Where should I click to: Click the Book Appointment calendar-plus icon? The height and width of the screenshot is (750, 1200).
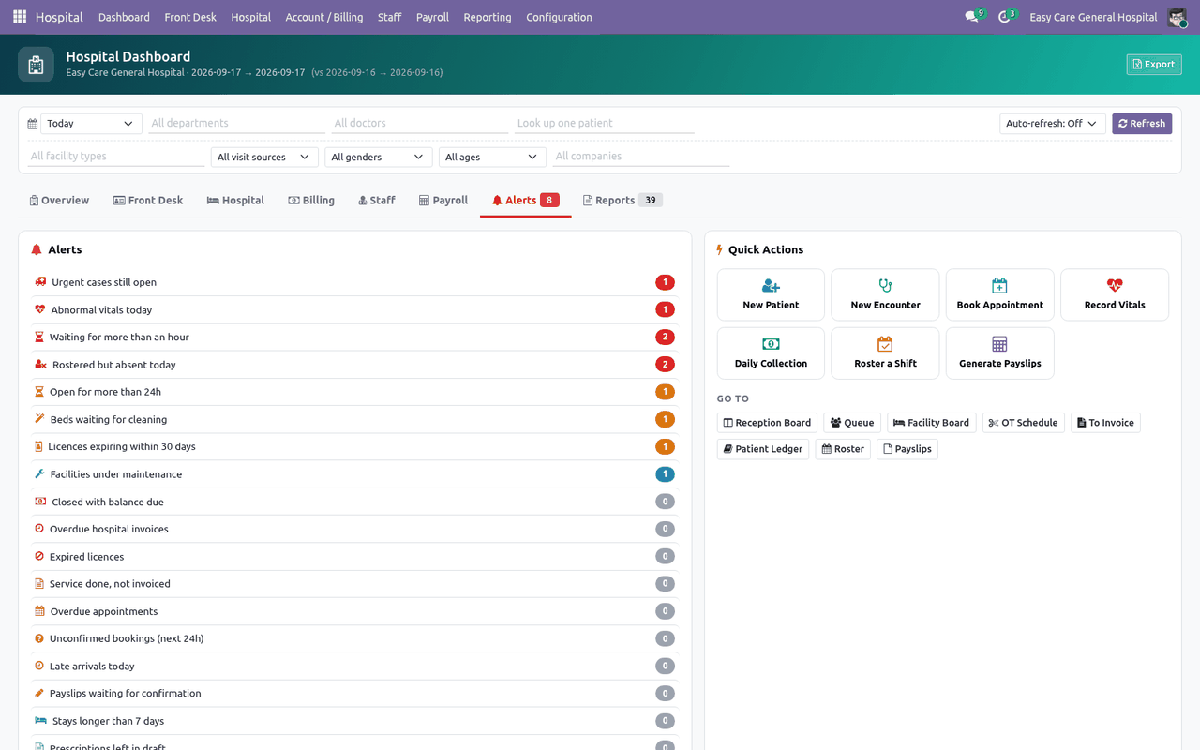coord(1000,286)
